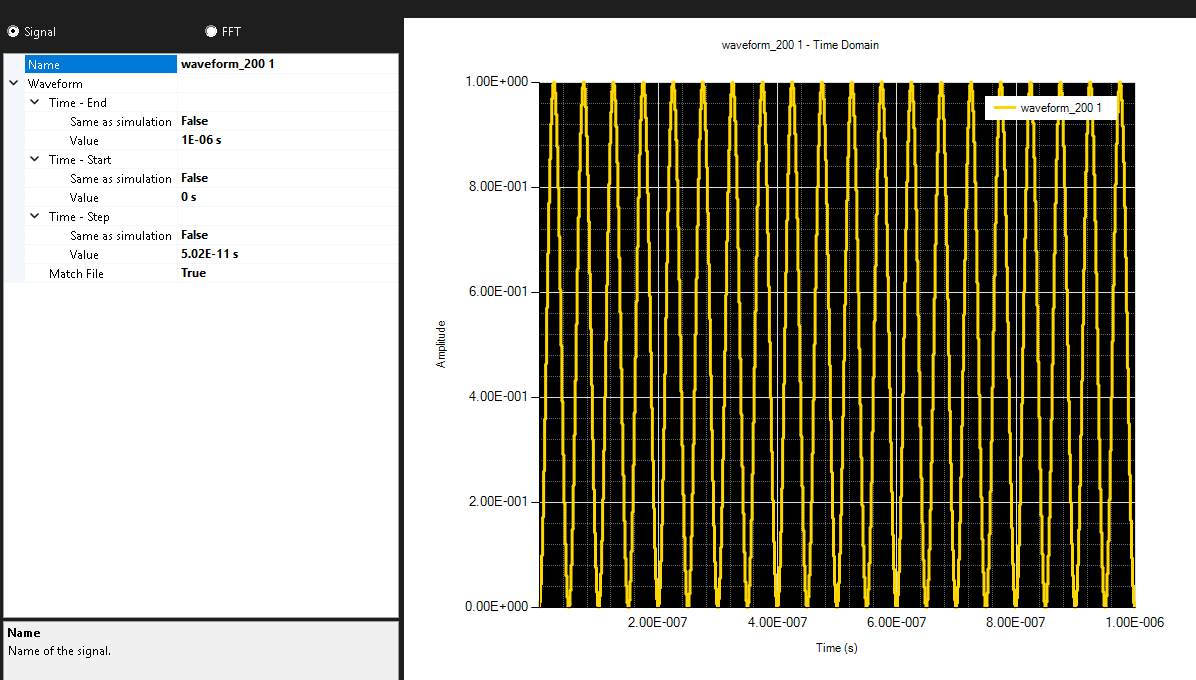This screenshot has width=1196, height=680.
Task: Click the 8.00E-001 y-axis tick label
Action: click(498, 187)
